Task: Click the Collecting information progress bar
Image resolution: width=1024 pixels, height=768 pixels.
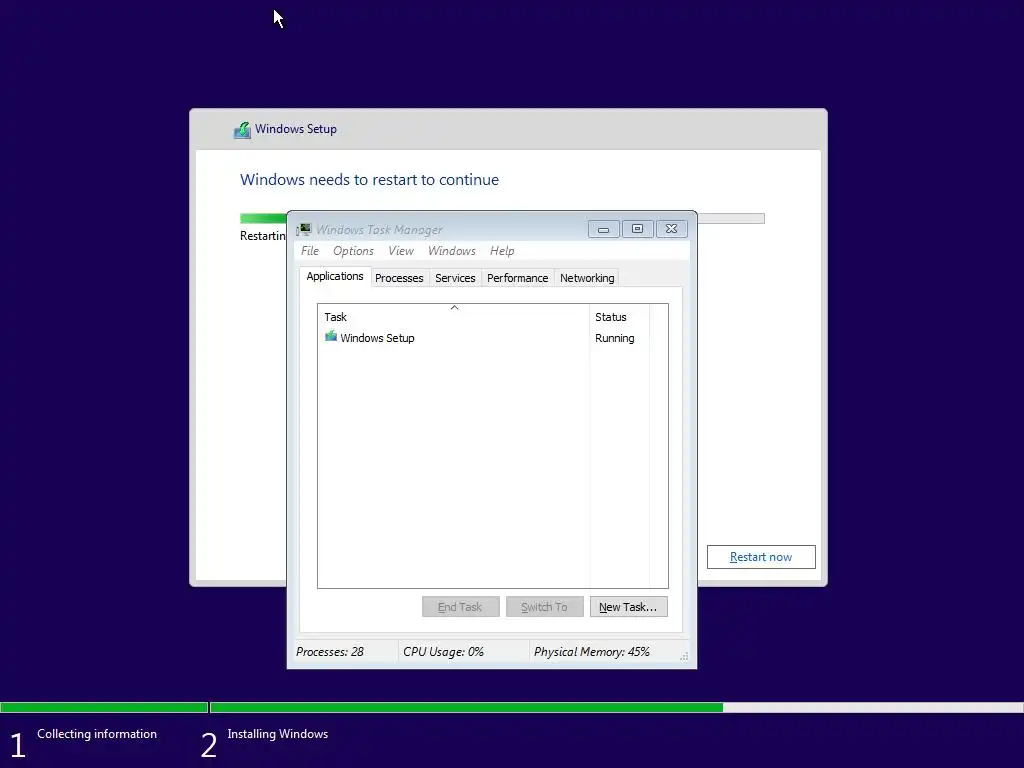Action: coord(104,707)
